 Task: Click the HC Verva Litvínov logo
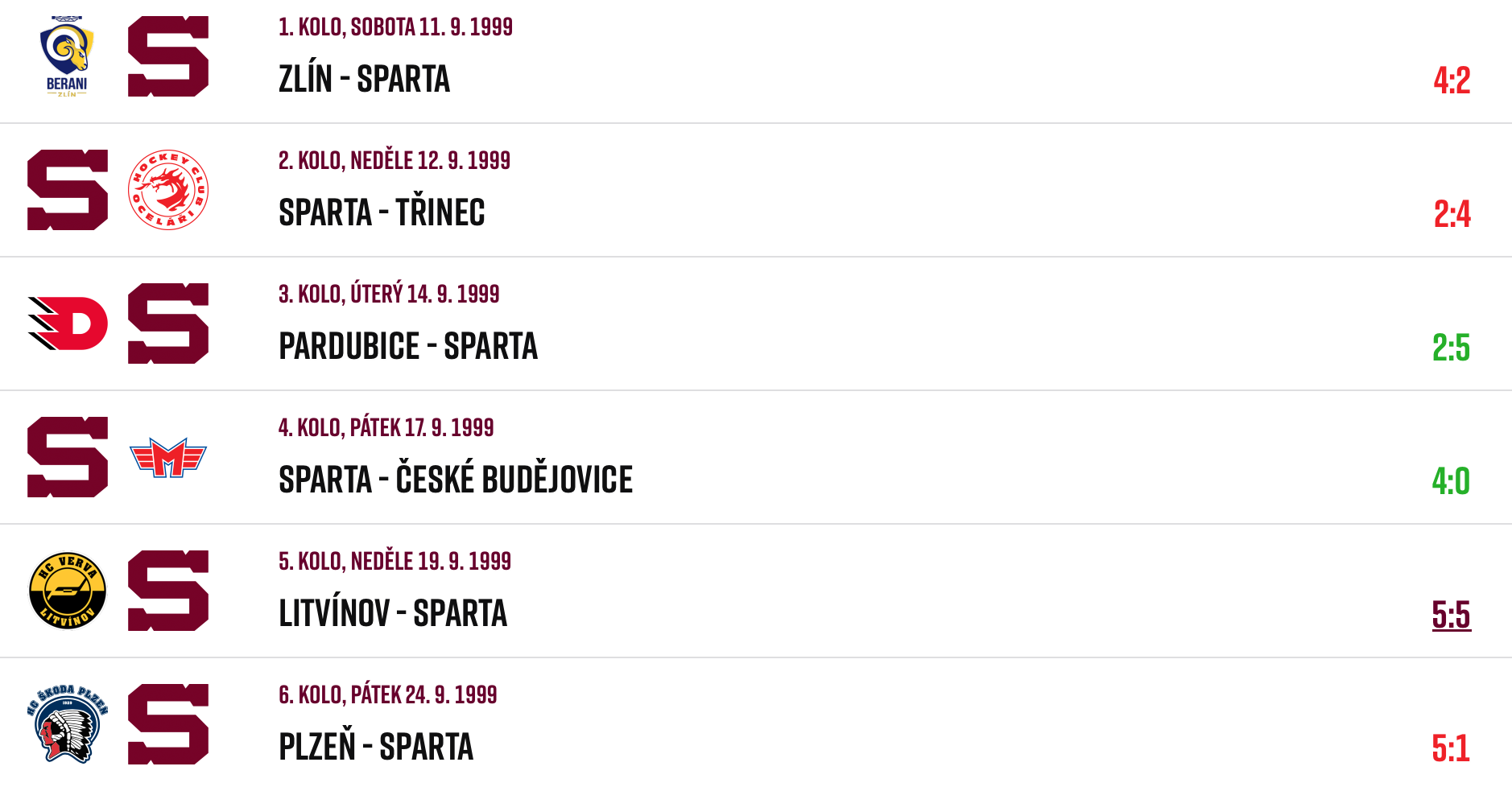(x=68, y=591)
